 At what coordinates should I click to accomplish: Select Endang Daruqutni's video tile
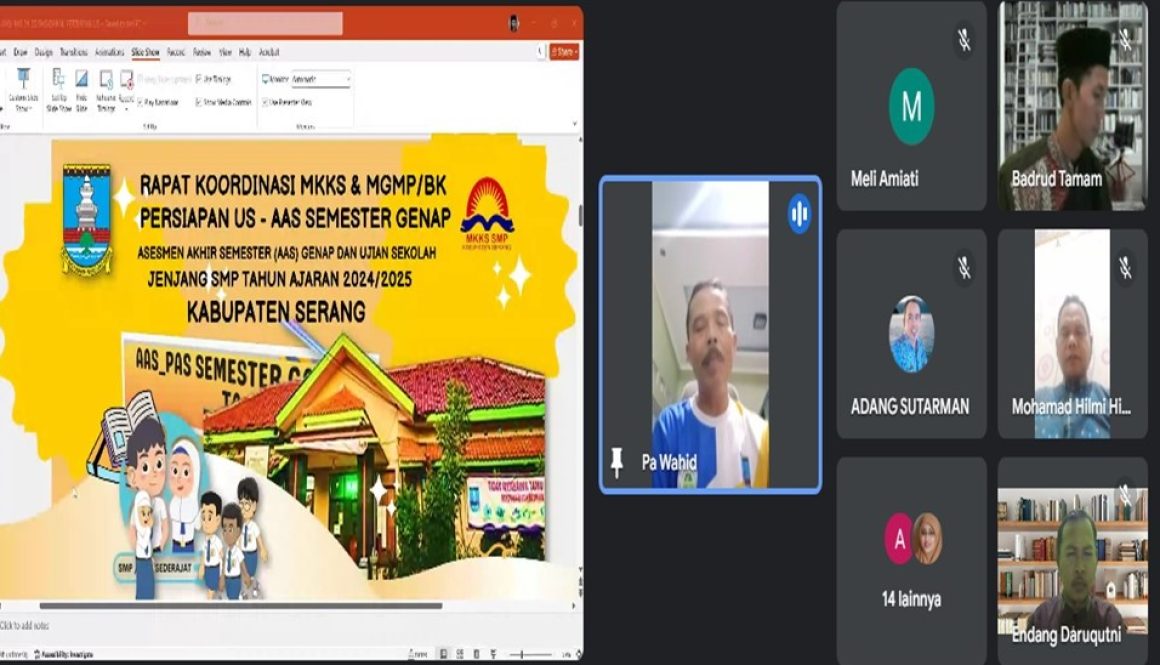(1073, 561)
